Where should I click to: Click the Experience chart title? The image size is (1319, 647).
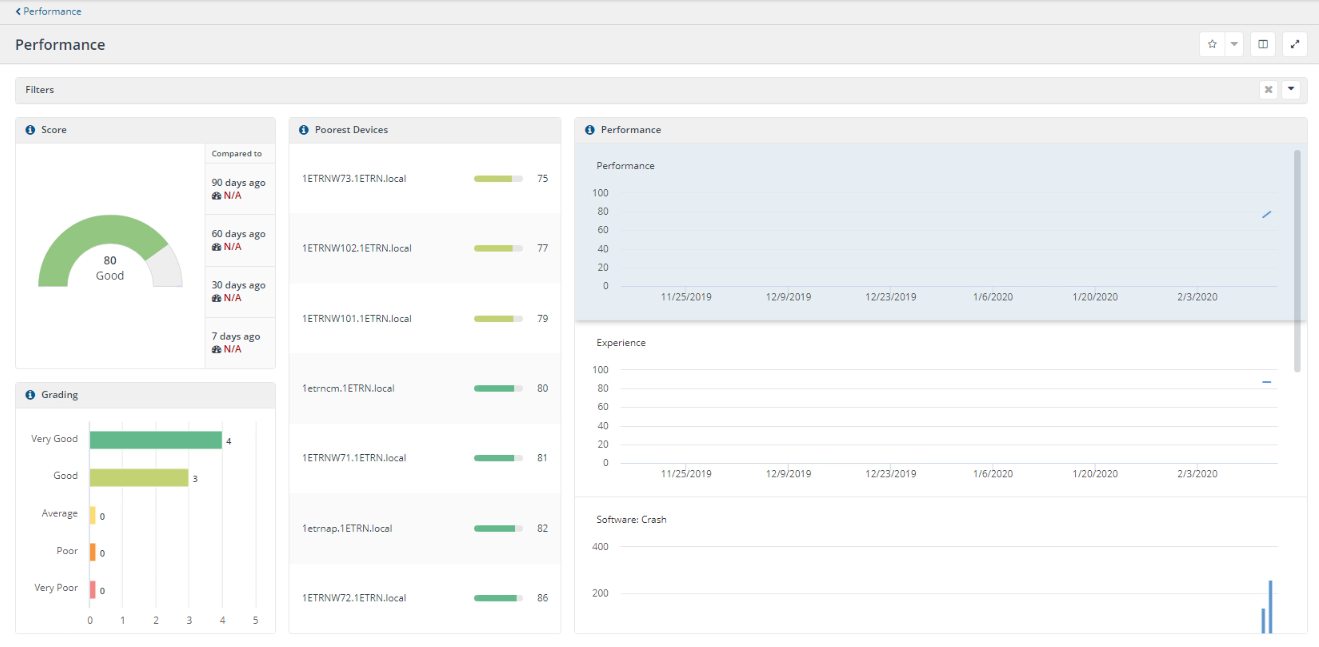click(621, 343)
